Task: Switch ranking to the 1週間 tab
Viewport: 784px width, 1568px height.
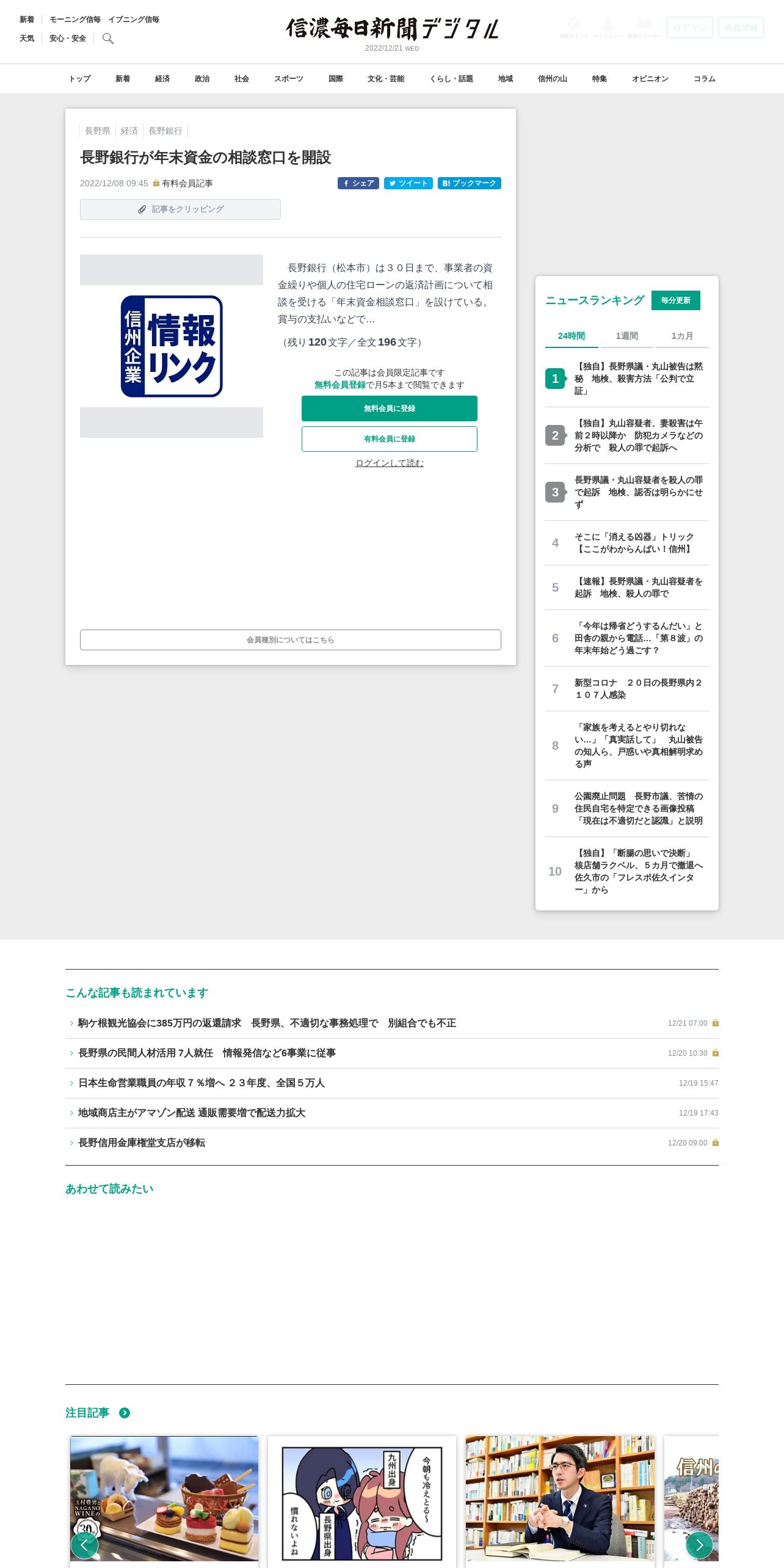Action: coord(626,336)
